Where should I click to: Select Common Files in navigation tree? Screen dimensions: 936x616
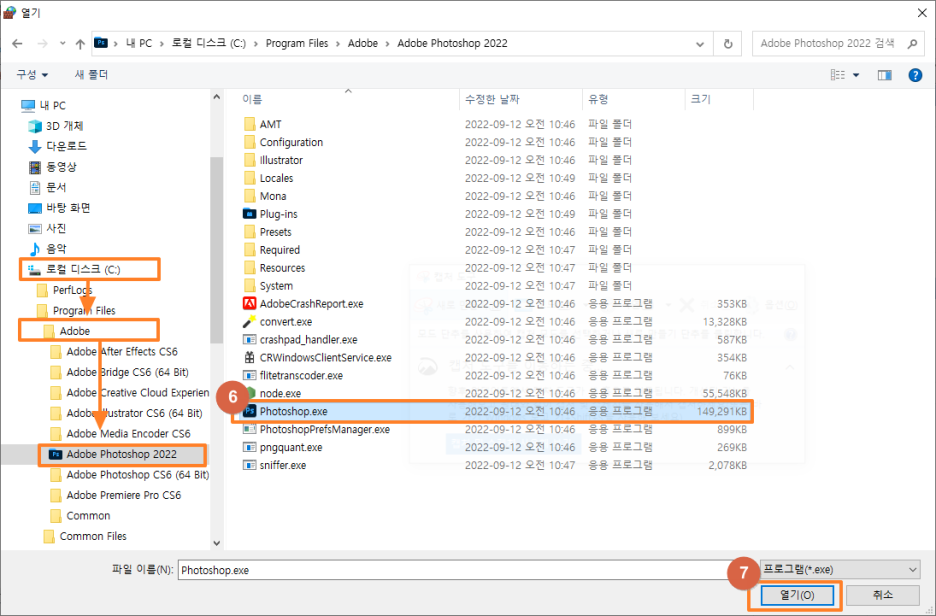pyautogui.click(x=85, y=537)
